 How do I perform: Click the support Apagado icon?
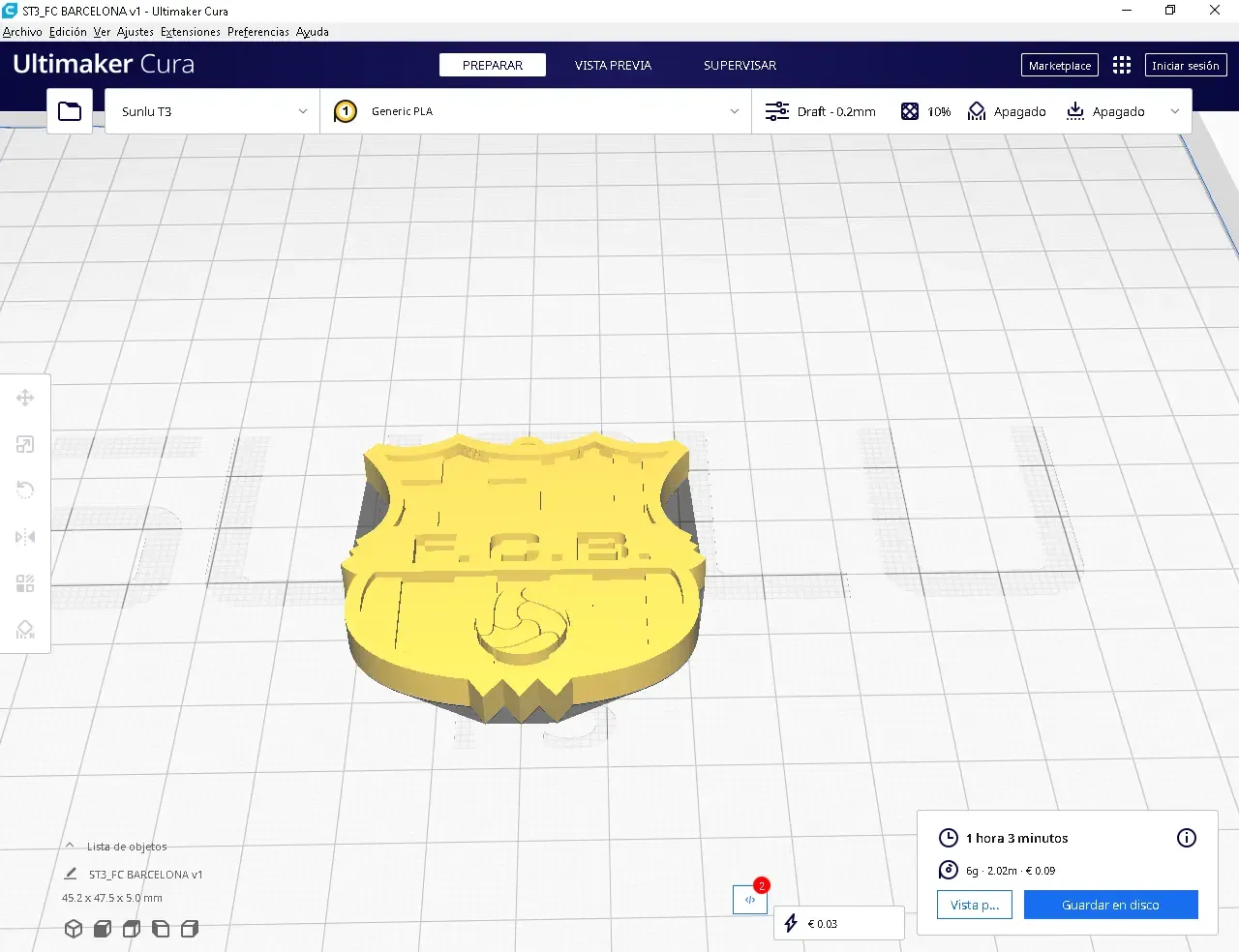coord(977,111)
